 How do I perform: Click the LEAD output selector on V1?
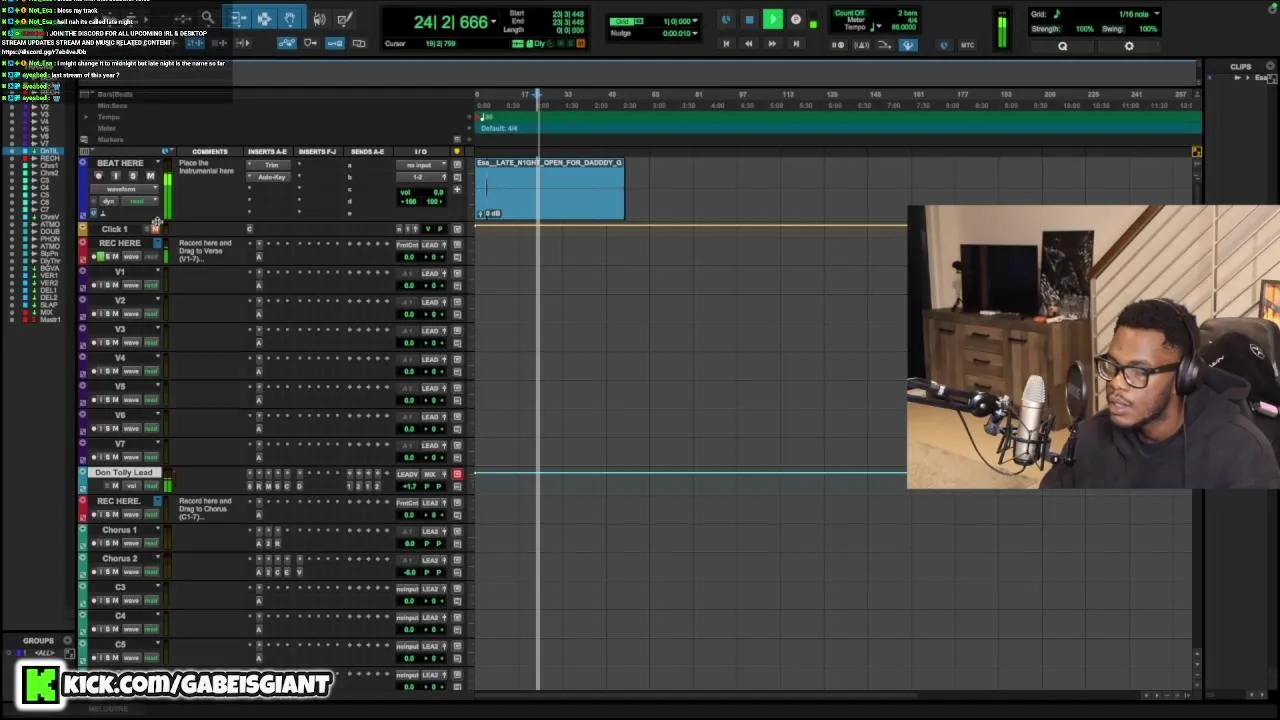431,273
